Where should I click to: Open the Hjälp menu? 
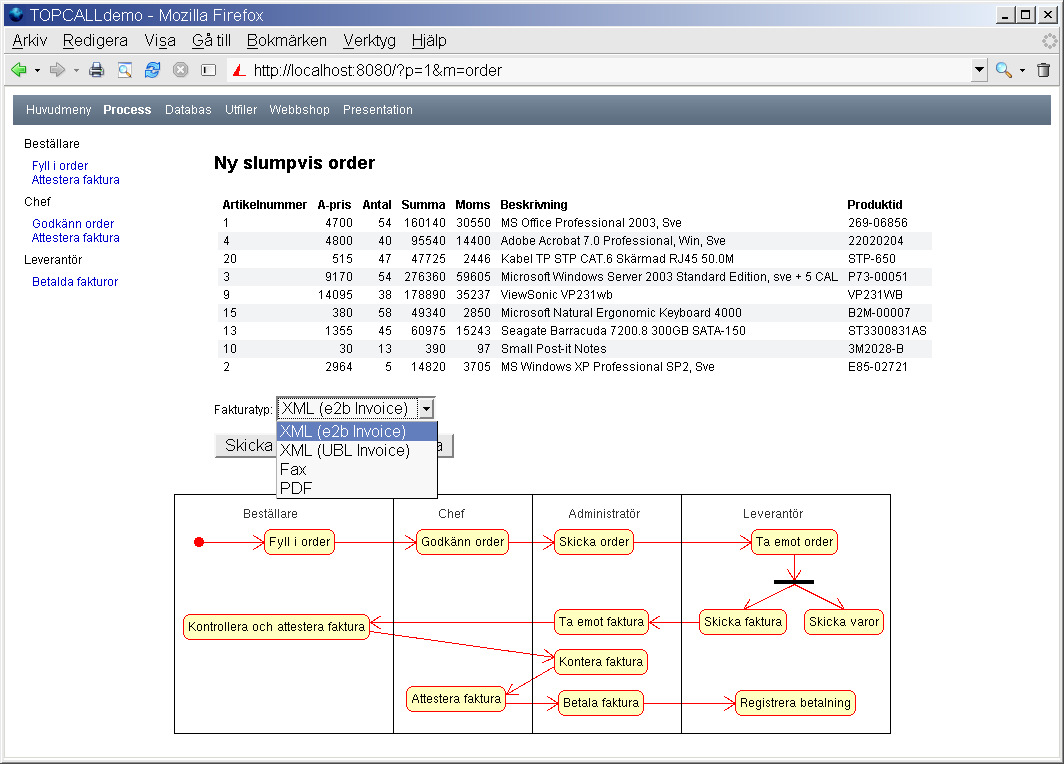pyautogui.click(x=429, y=41)
